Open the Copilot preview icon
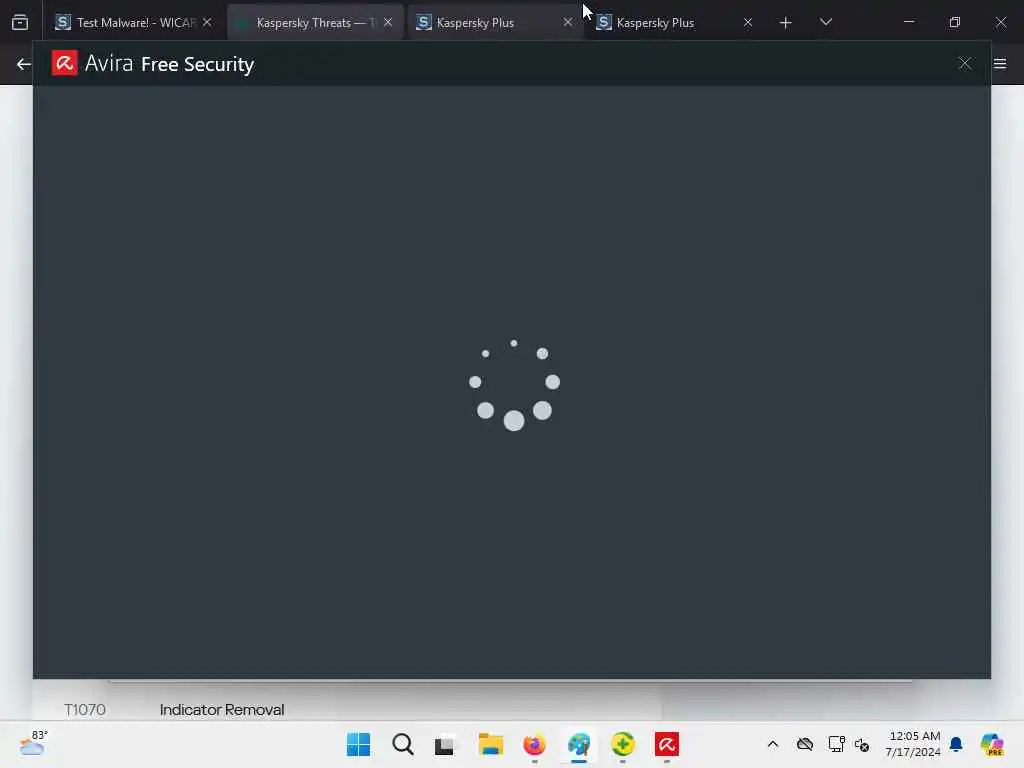Image resolution: width=1024 pixels, height=768 pixels. click(991, 744)
